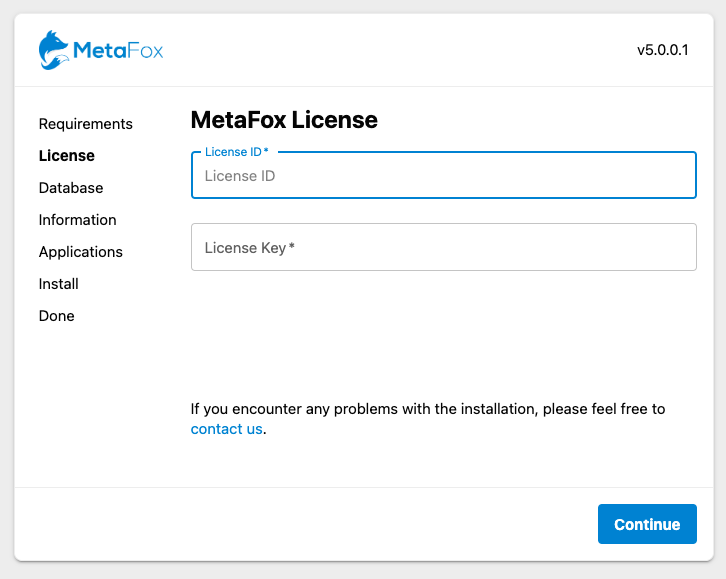
Task: Click the asterisk beside License Key
Action: [x=292, y=246]
